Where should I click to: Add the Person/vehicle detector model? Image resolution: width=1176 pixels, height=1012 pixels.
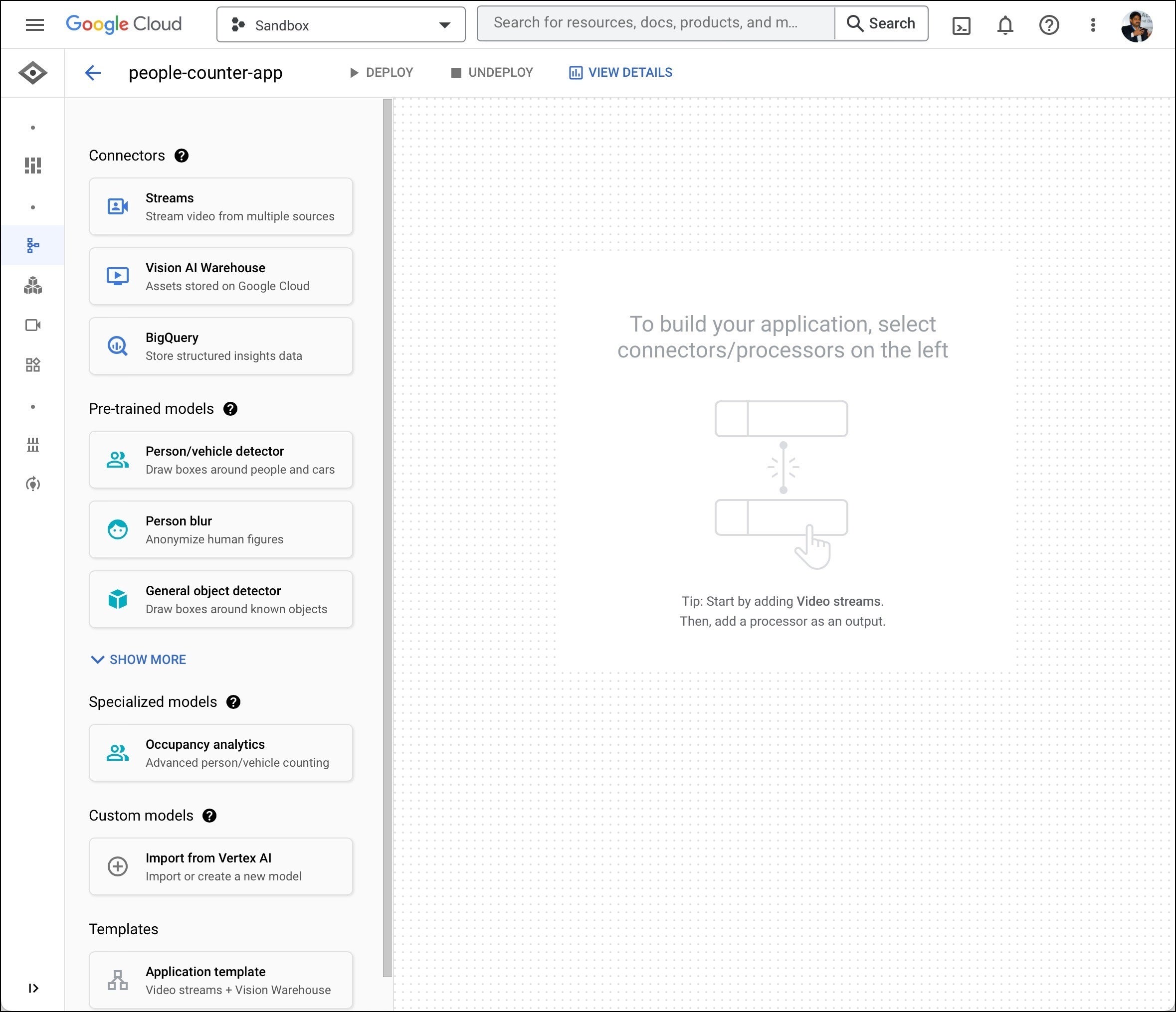tap(221, 460)
